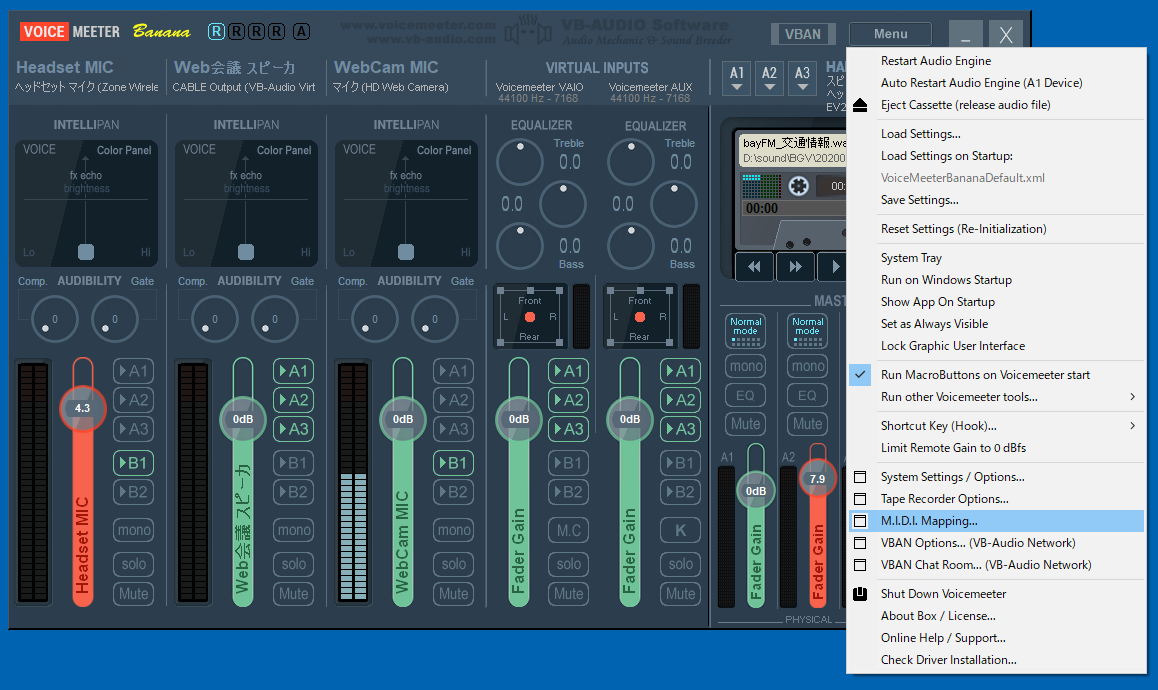The height and width of the screenshot is (690, 1158).
Task: Click the Headset MIC fader knob at 4.3
Action: 82,408
